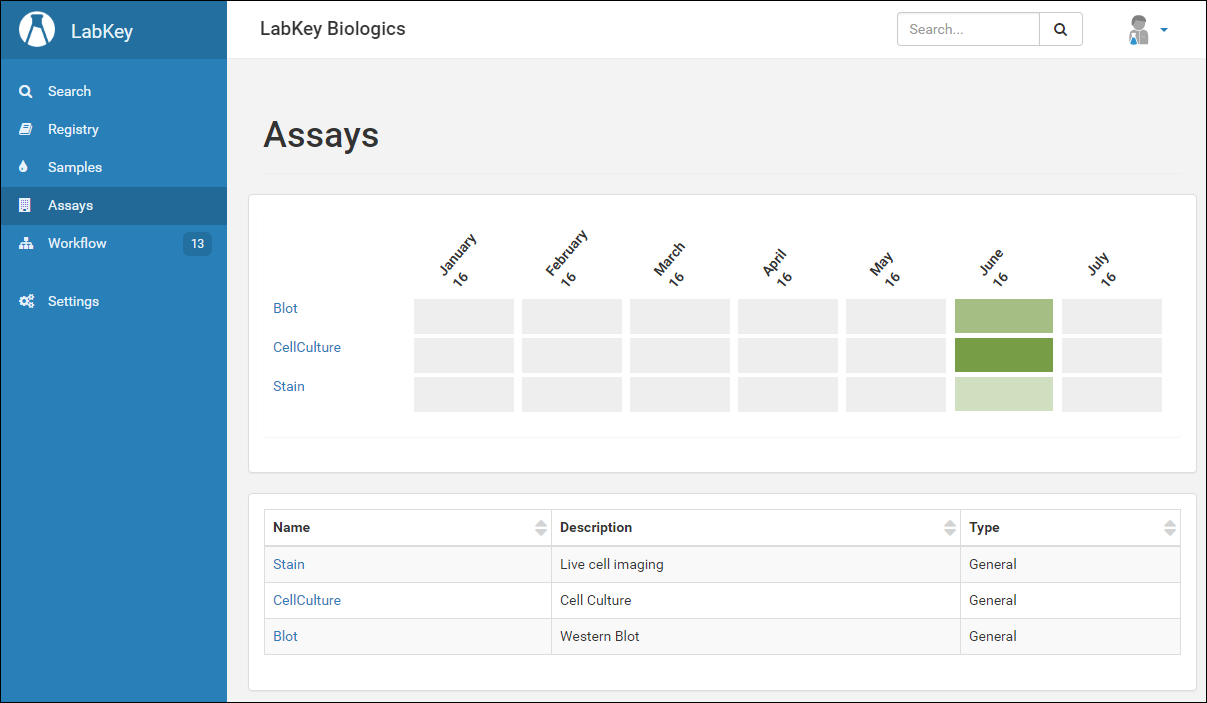Open the CellCulture link in heatmap
This screenshot has height=703, width=1207.
[x=307, y=347]
